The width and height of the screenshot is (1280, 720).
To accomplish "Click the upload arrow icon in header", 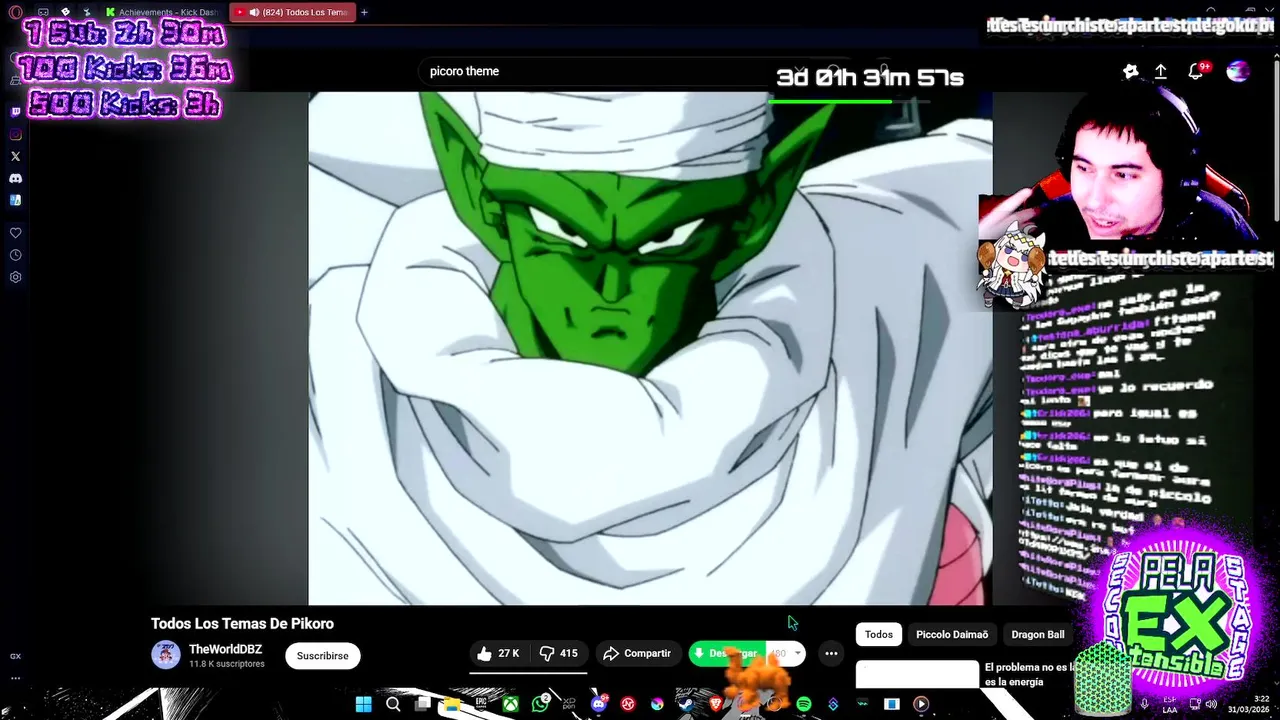I will pyautogui.click(x=1161, y=72).
